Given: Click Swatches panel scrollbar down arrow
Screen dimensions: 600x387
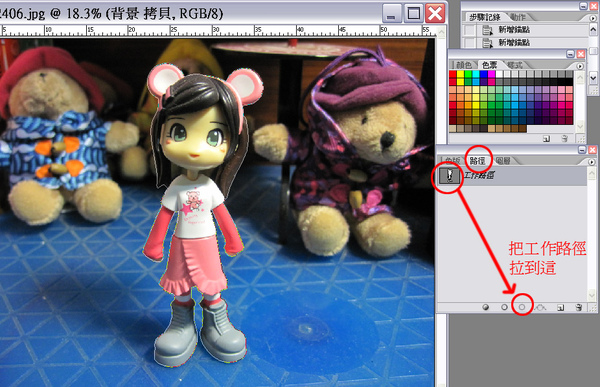Looking at the screenshot, I should pyautogui.click(x=580, y=126).
